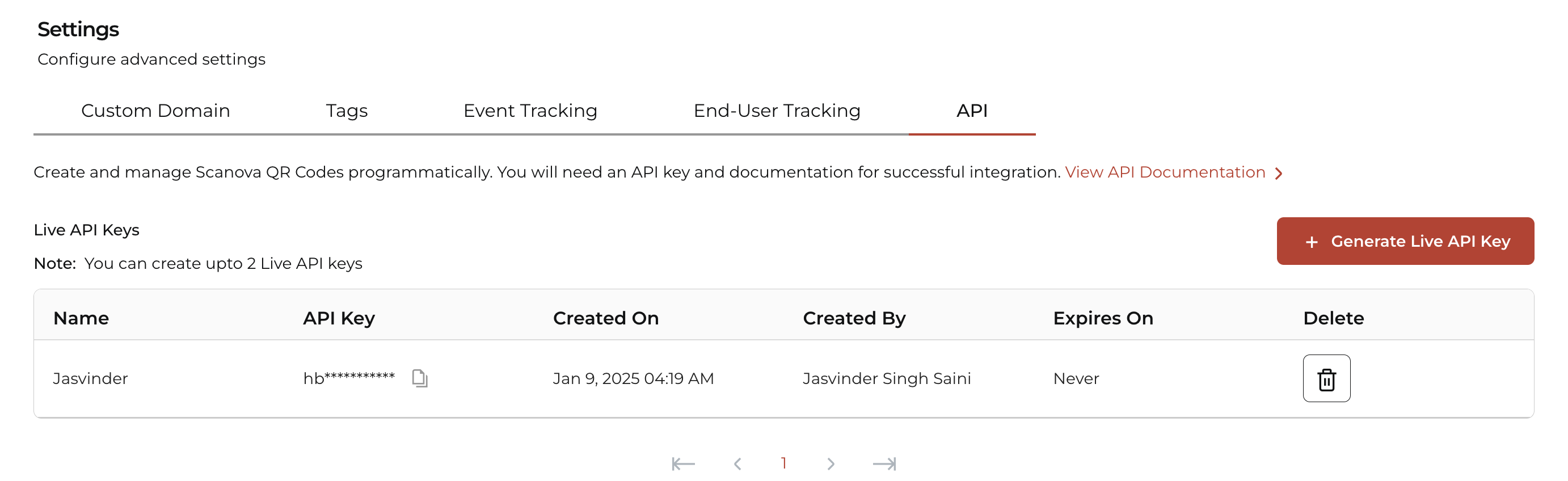The height and width of the screenshot is (481, 1568).
Task: Jump to last page of results
Action: pos(884,464)
